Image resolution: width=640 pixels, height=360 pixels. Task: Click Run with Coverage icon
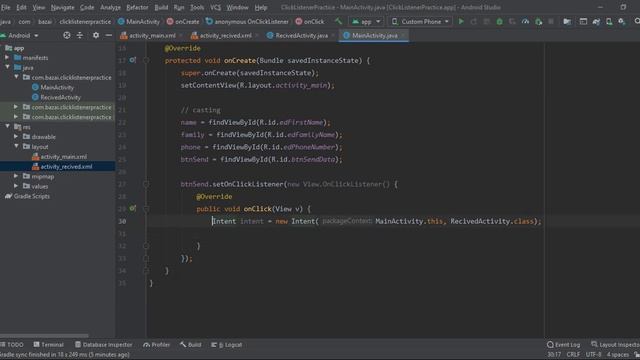point(512,22)
